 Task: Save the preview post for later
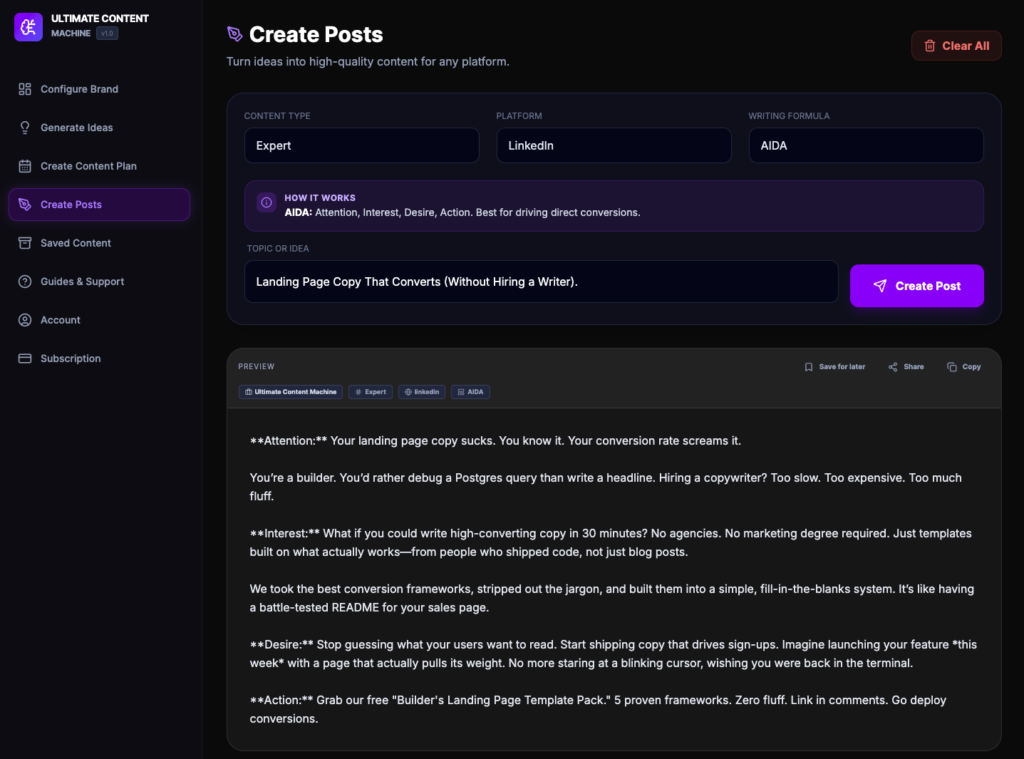pyautogui.click(x=835, y=367)
